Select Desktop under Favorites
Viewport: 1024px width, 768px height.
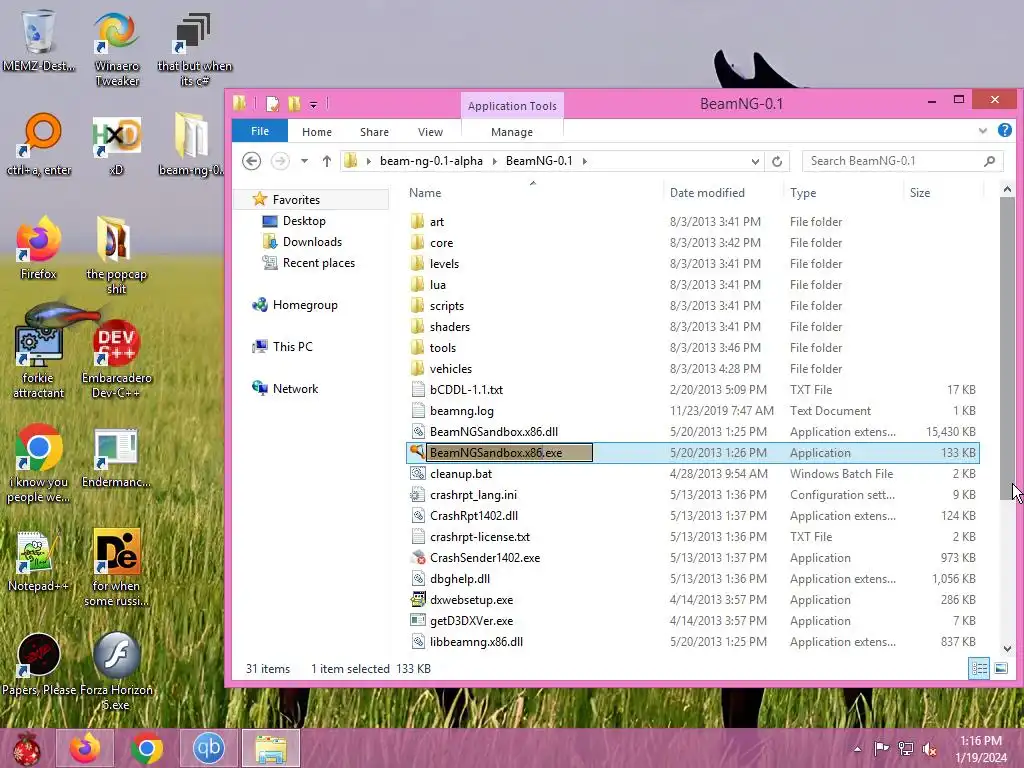point(304,221)
